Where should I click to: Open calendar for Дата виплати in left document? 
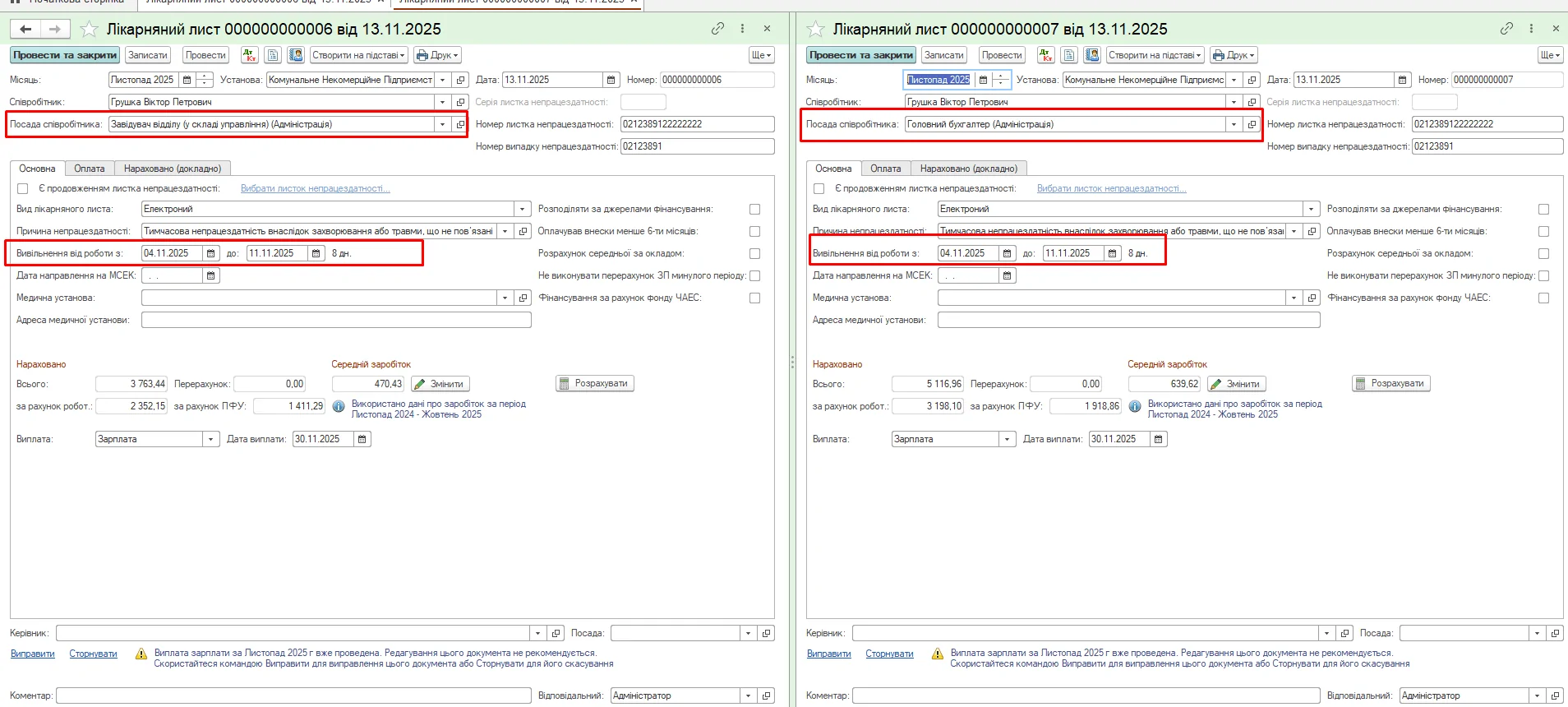[x=362, y=439]
